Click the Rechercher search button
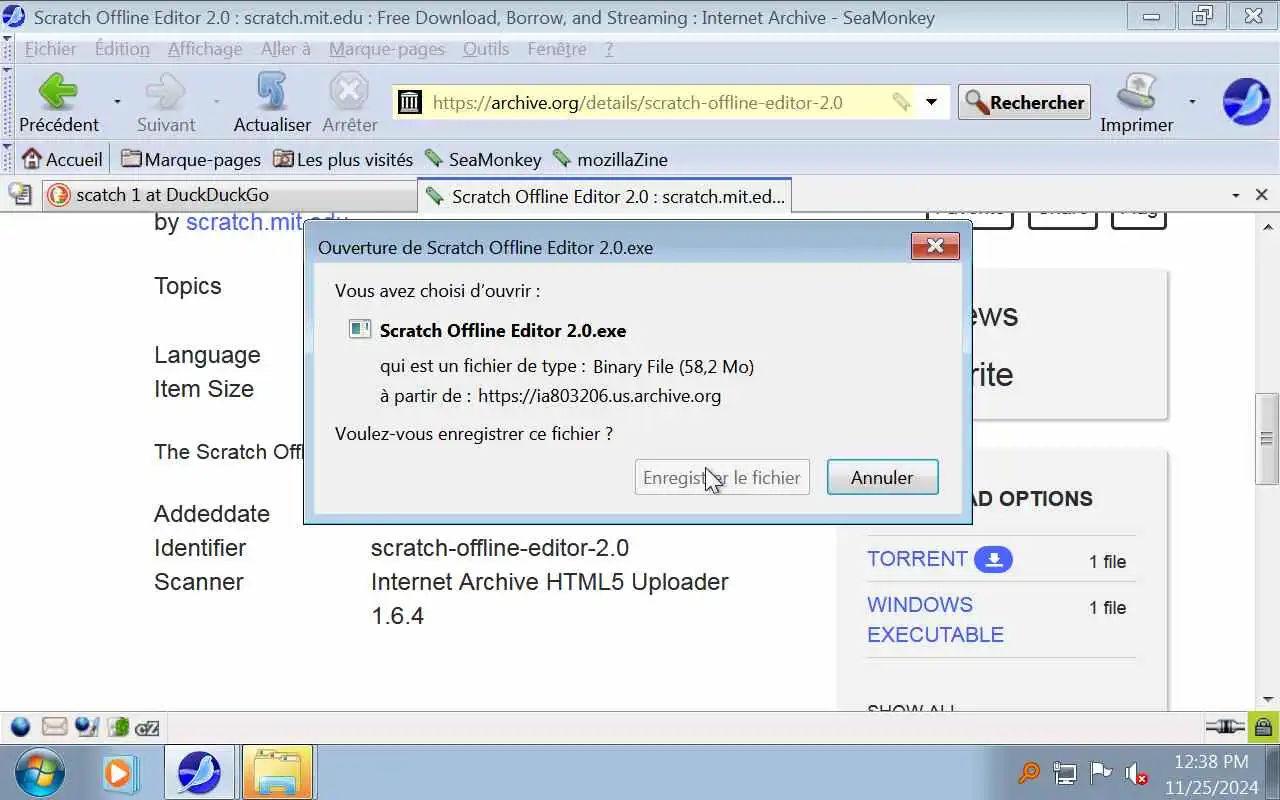The height and width of the screenshot is (800, 1280). click(1024, 102)
